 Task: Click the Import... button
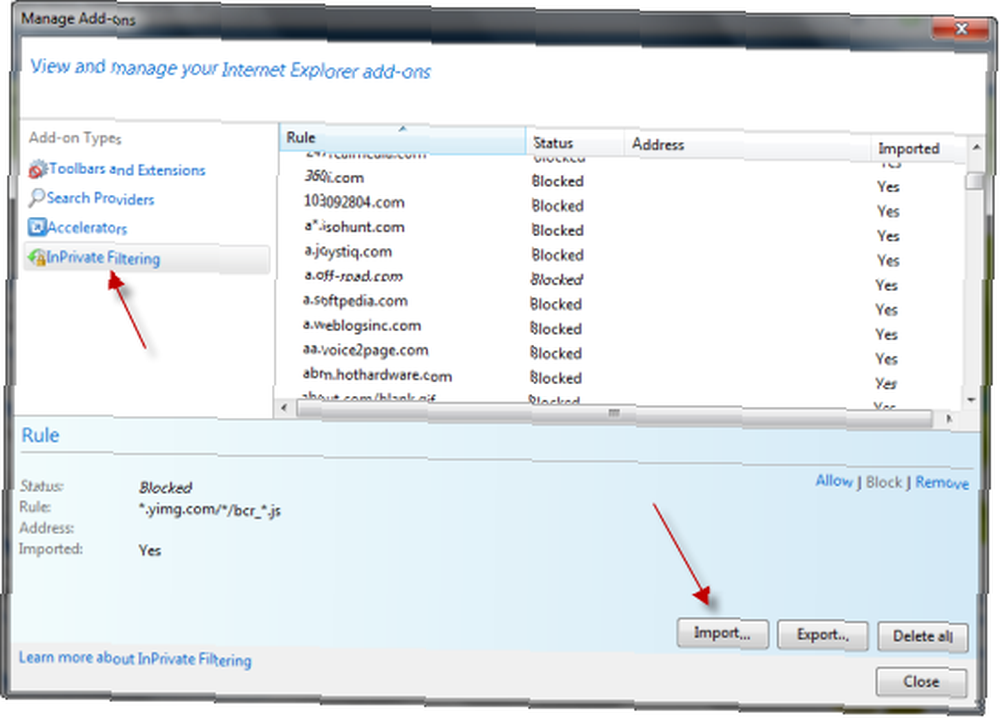[x=722, y=633]
